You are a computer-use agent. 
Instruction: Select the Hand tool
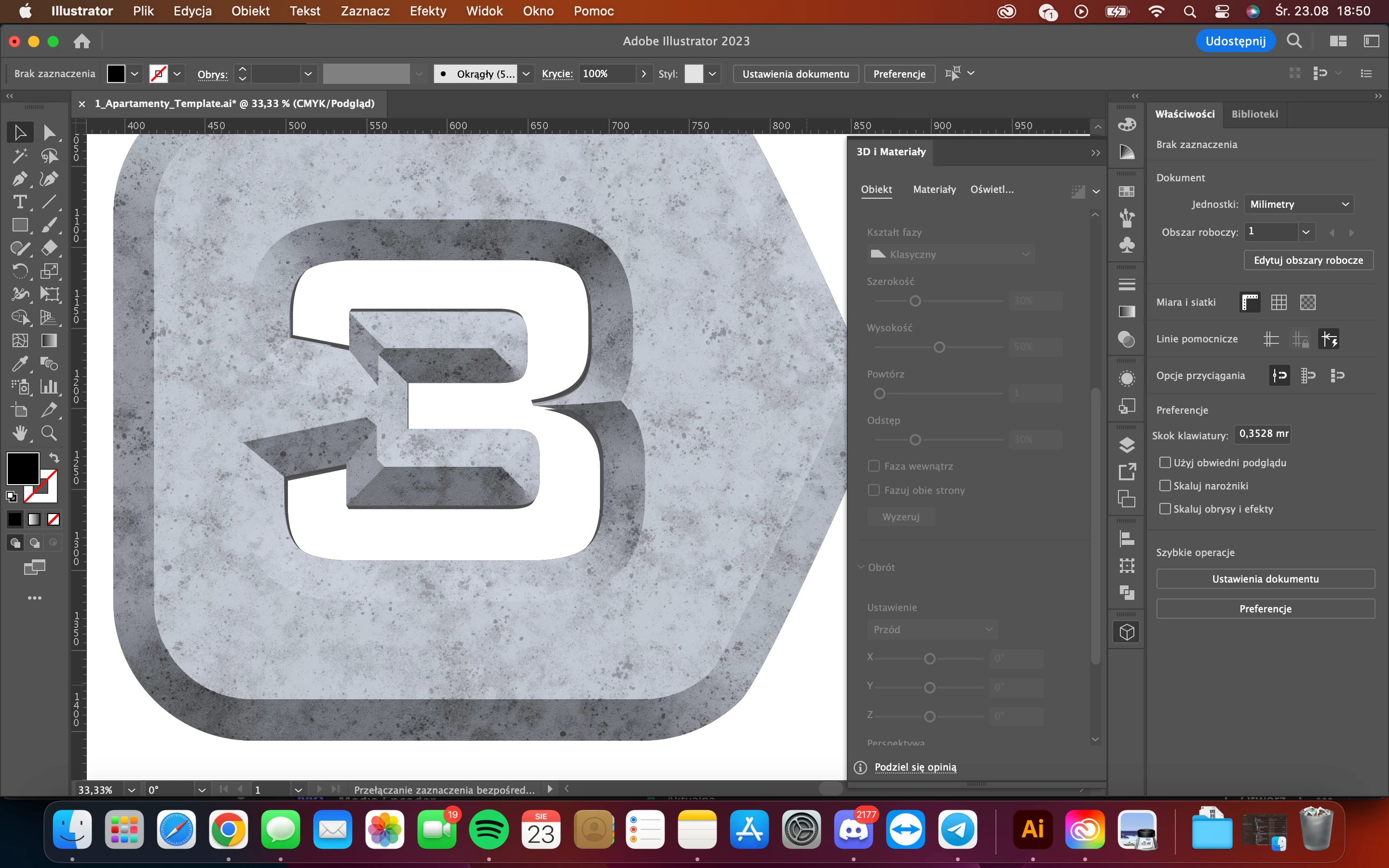[x=19, y=433]
